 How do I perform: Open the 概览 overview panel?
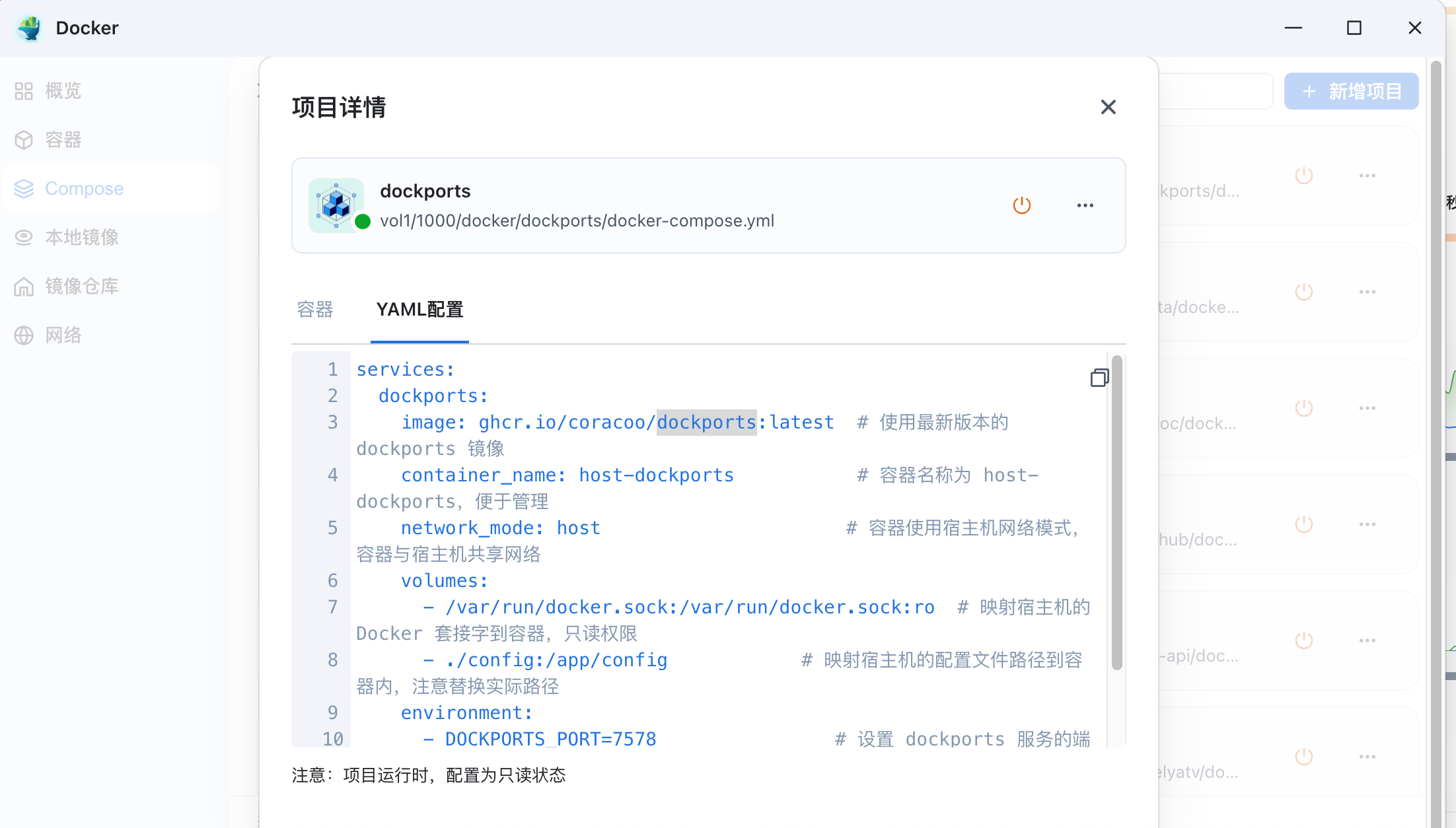(x=63, y=90)
